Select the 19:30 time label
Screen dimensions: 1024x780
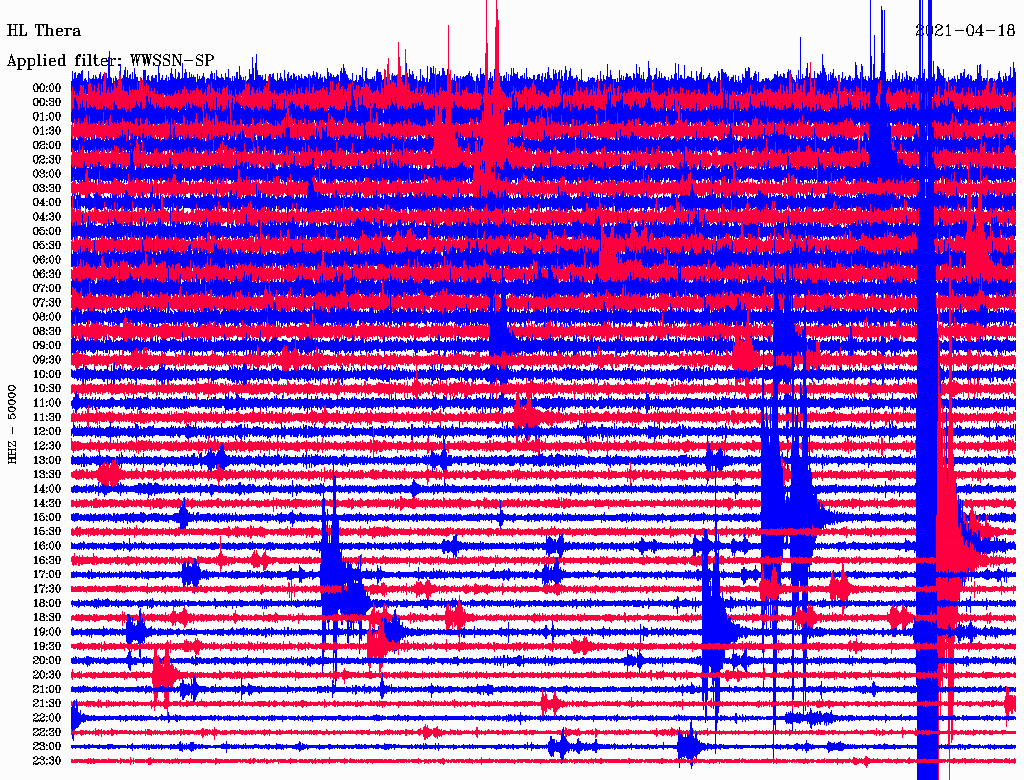(47, 647)
